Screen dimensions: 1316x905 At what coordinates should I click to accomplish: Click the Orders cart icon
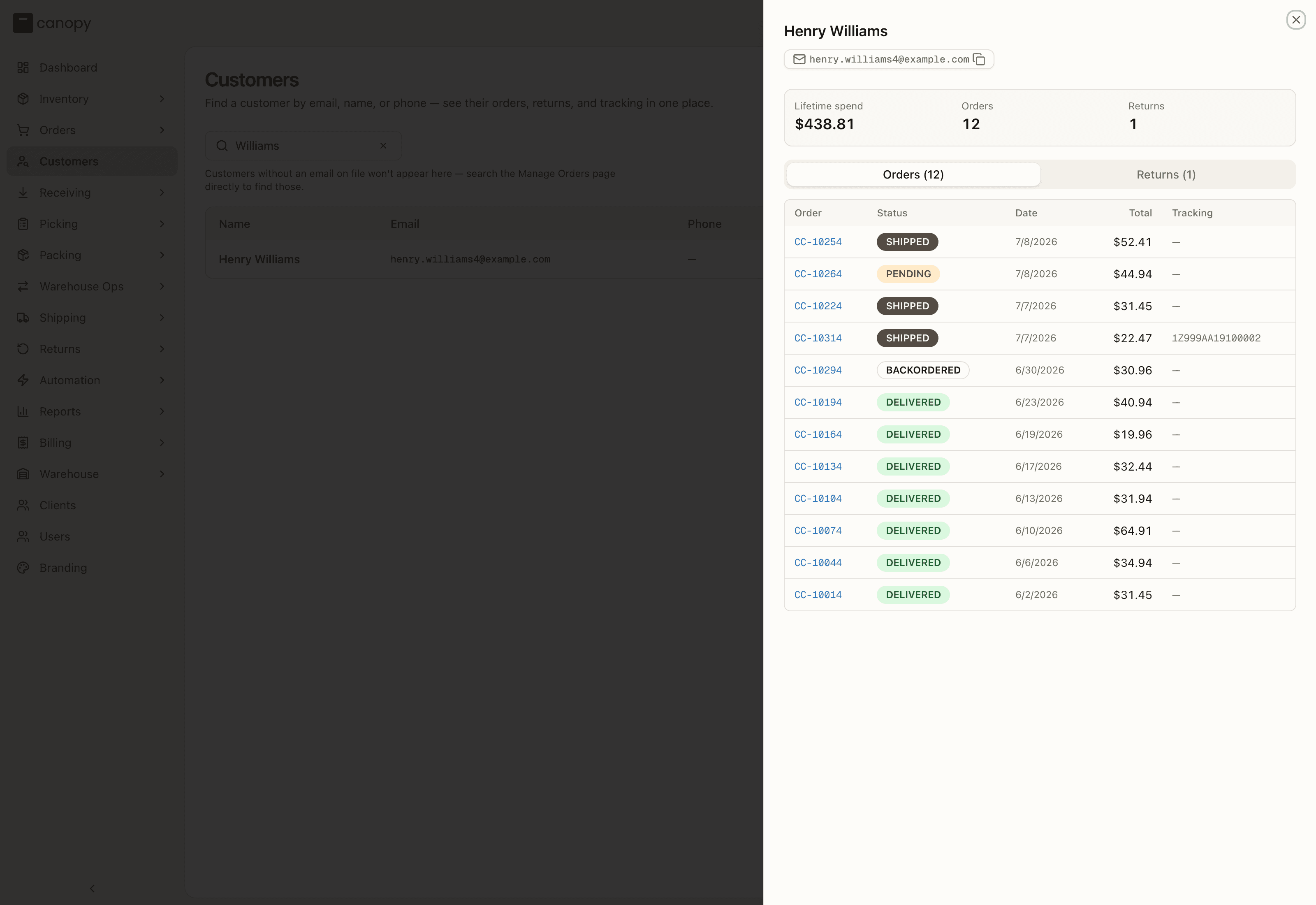coord(23,130)
